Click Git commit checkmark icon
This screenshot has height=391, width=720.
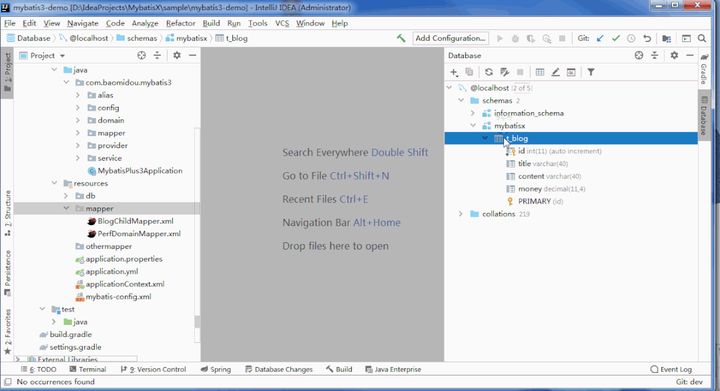(x=616, y=39)
